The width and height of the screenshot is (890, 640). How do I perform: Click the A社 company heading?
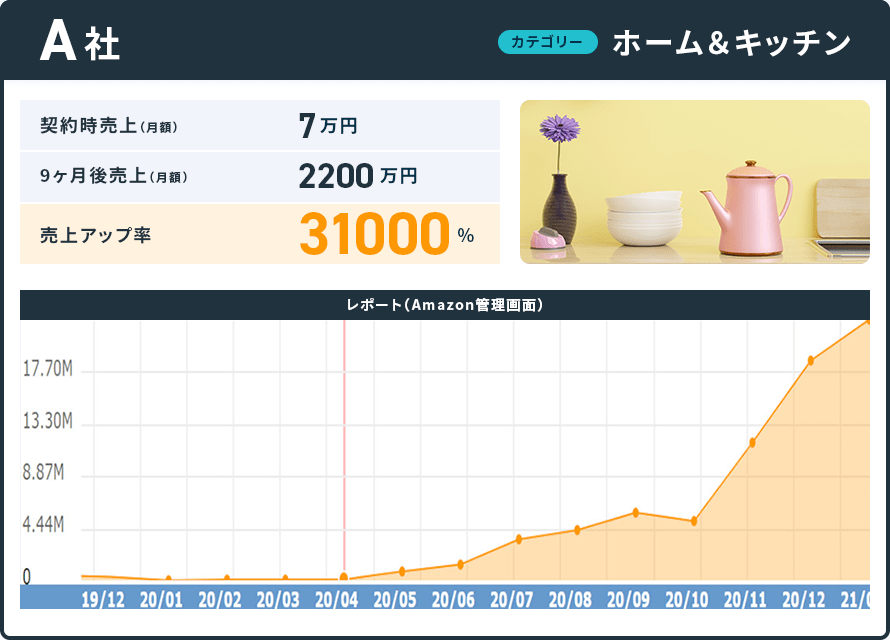pos(80,43)
